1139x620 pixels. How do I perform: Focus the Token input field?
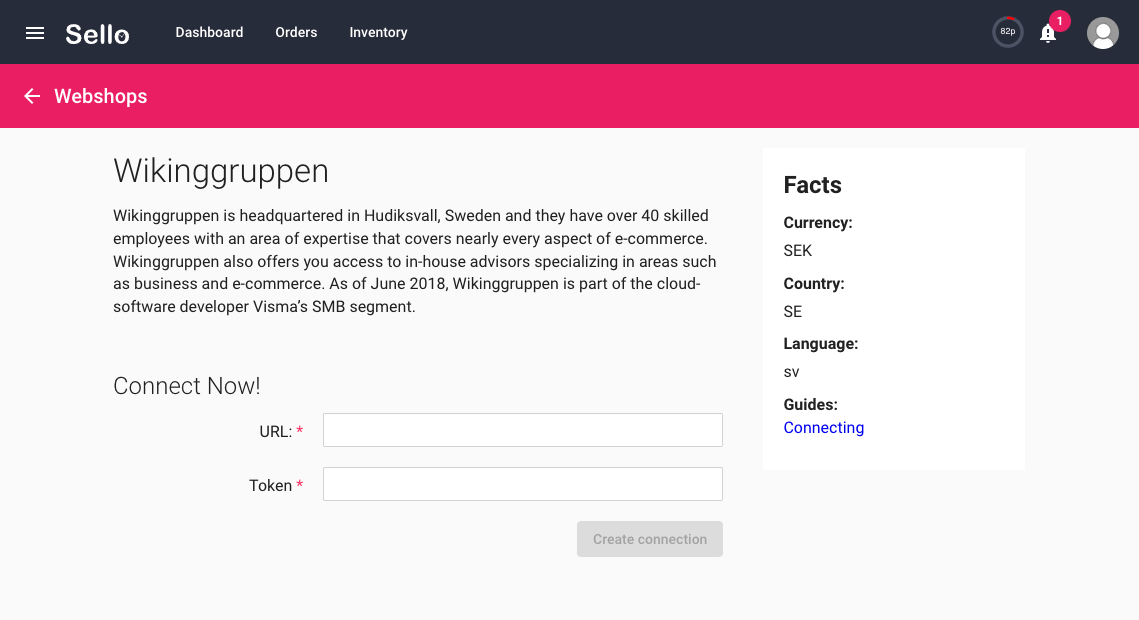click(523, 484)
